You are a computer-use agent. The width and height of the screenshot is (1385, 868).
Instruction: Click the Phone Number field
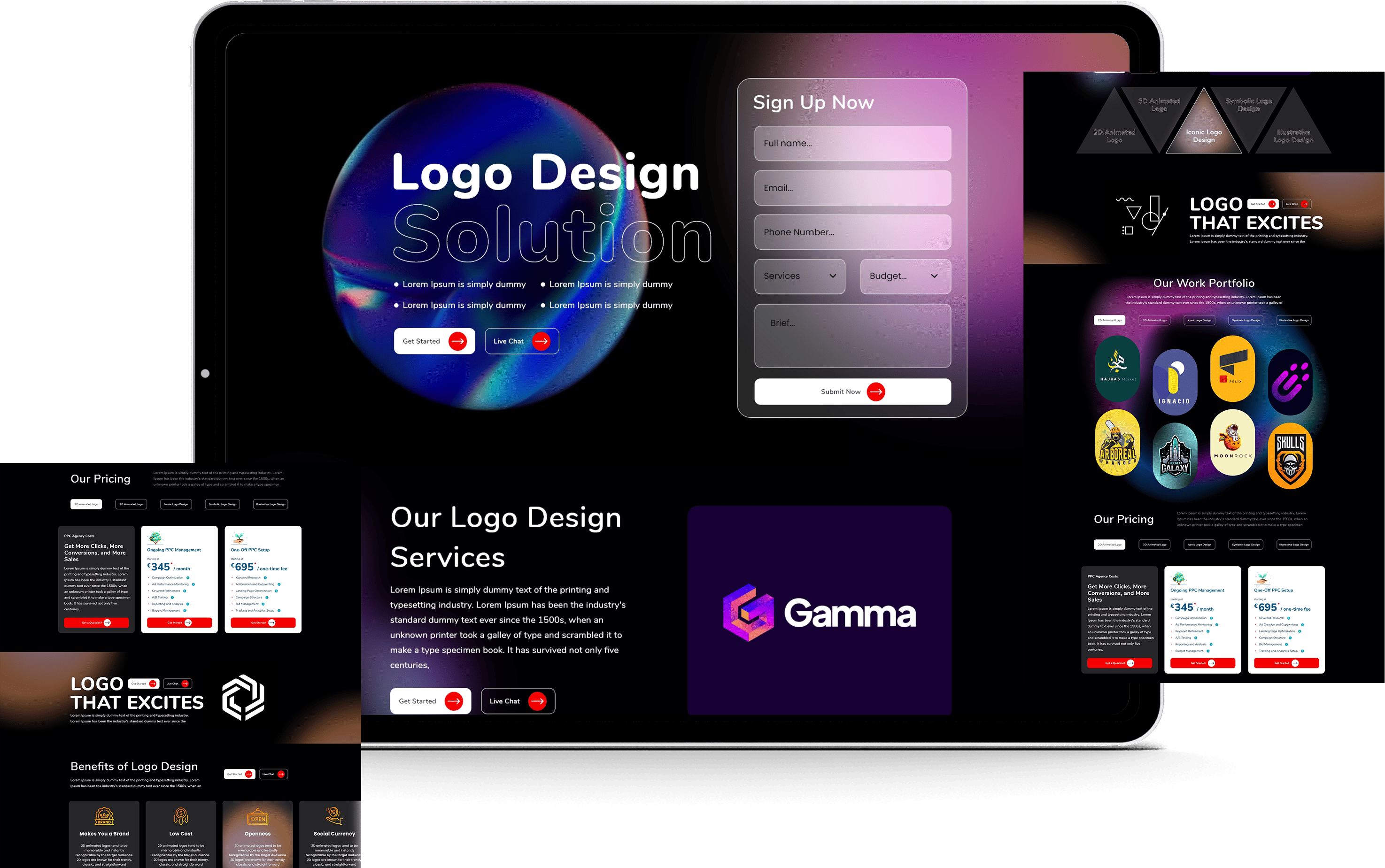pos(852,232)
